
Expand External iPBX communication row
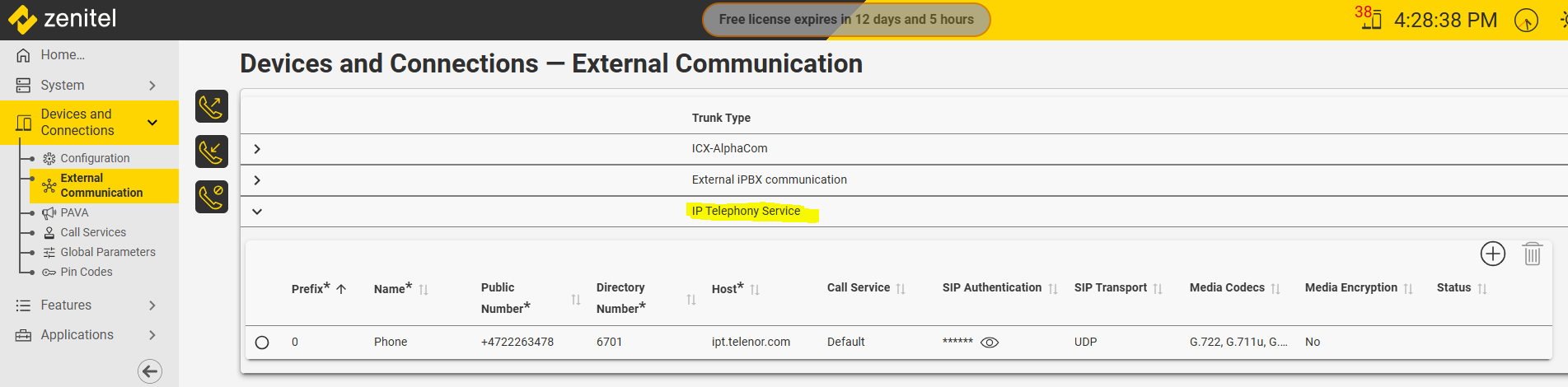pyautogui.click(x=257, y=180)
